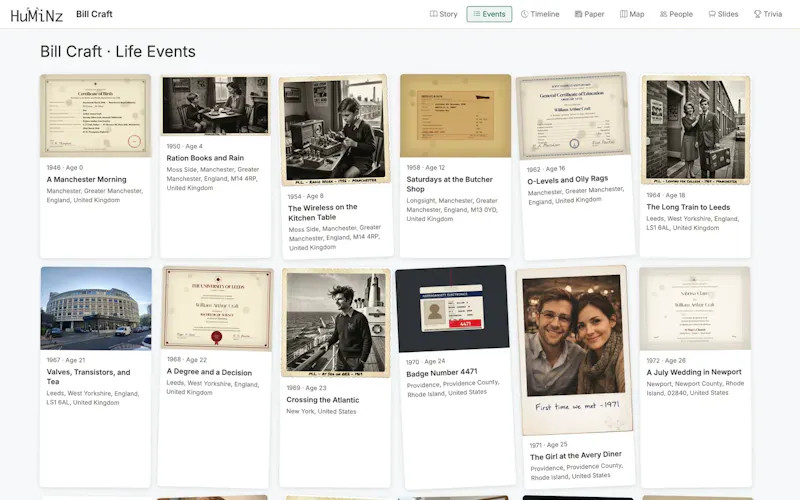The height and width of the screenshot is (500, 800).
Task: Click title 'The Wireless on the Kitchen Table'
Action: point(323,212)
